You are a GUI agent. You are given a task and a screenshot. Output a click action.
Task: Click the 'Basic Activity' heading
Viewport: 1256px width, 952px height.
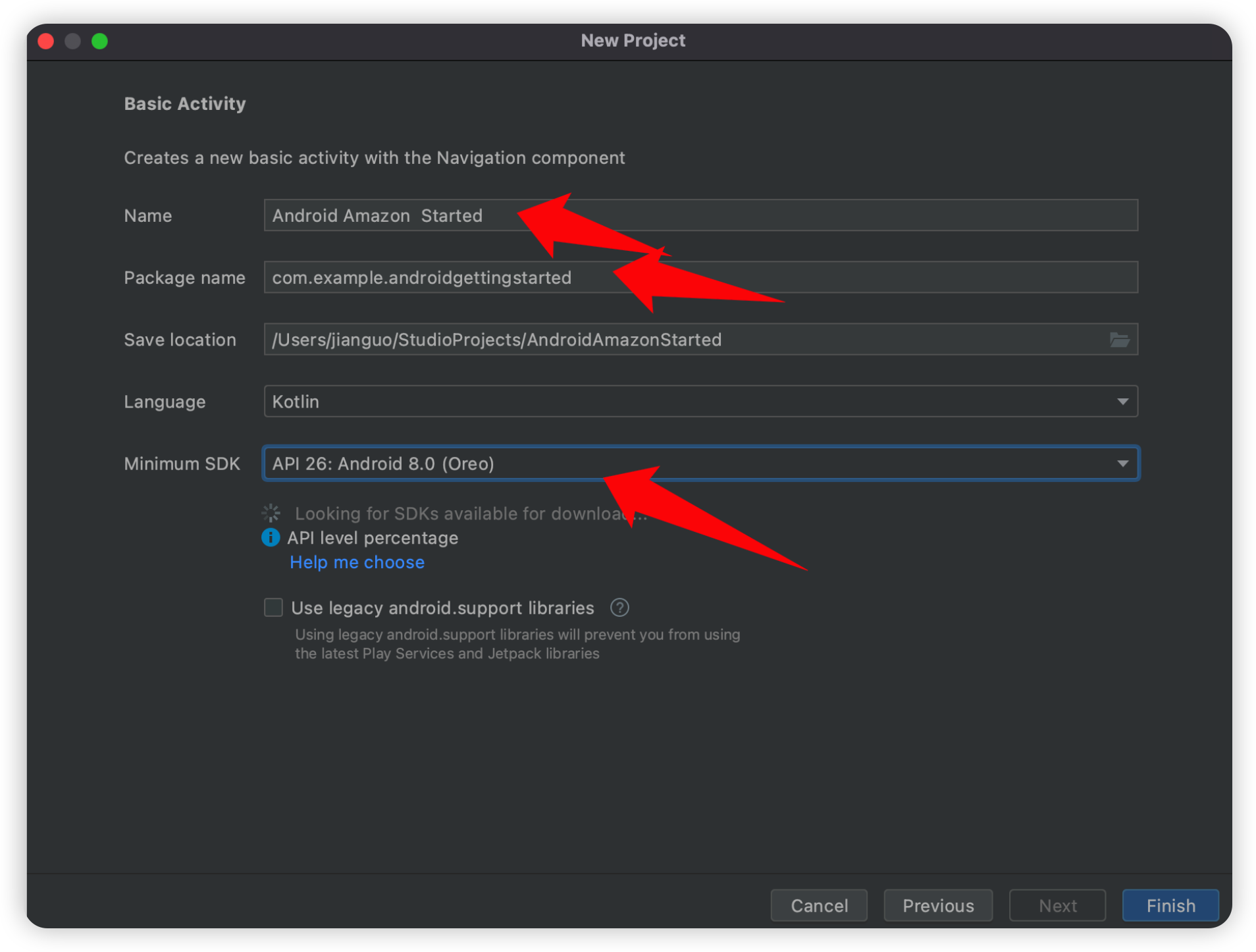click(185, 103)
